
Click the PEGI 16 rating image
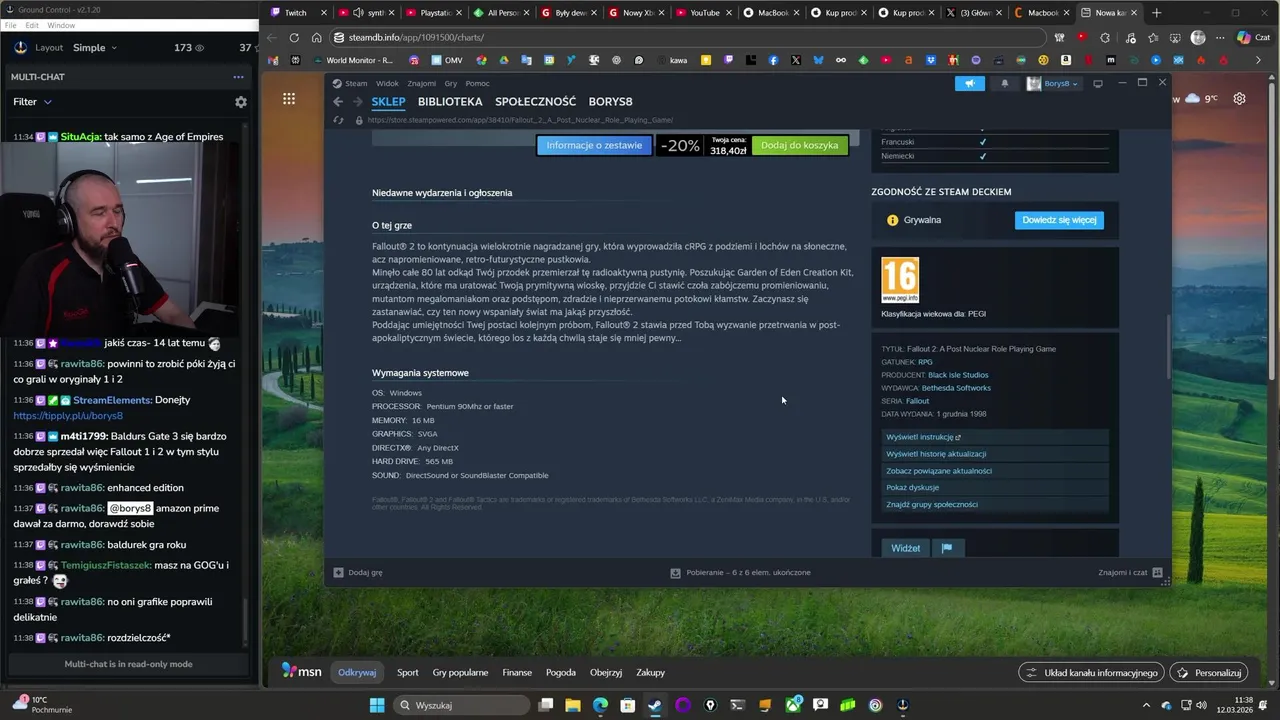900,280
